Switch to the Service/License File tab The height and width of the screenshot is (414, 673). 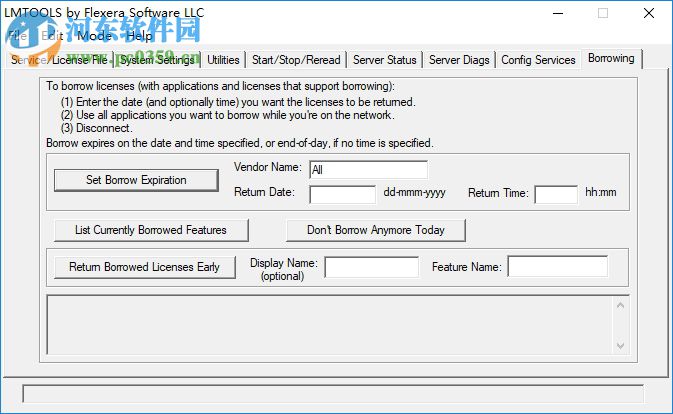59,60
